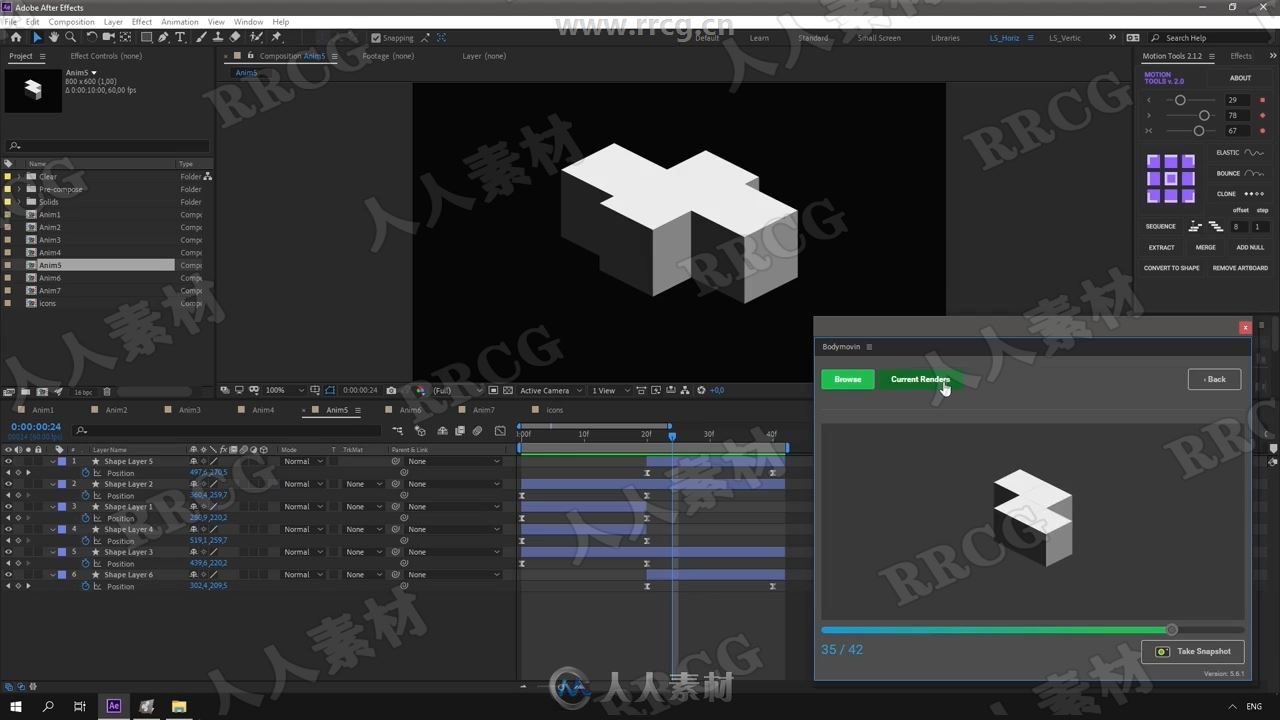Click the Motion Tools Elastic curve icon
1280x720 pixels.
(x=1254, y=153)
